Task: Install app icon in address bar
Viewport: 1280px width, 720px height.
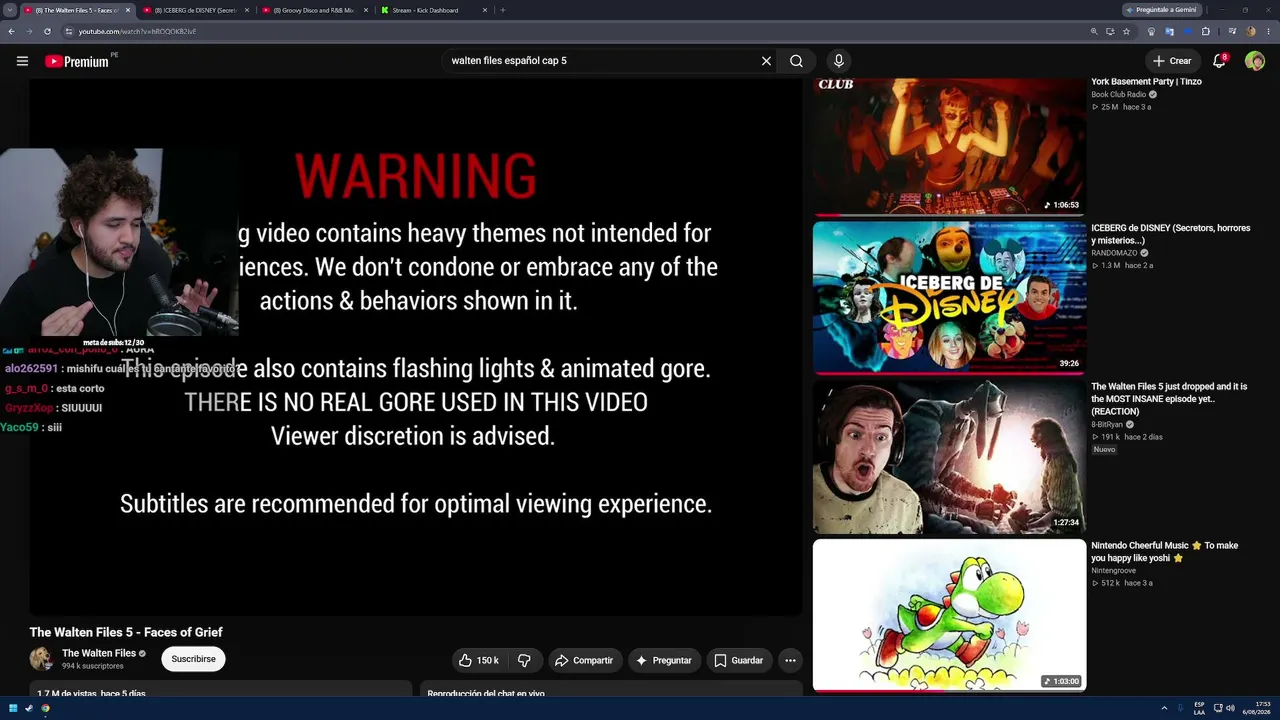Action: pyautogui.click(x=1110, y=31)
